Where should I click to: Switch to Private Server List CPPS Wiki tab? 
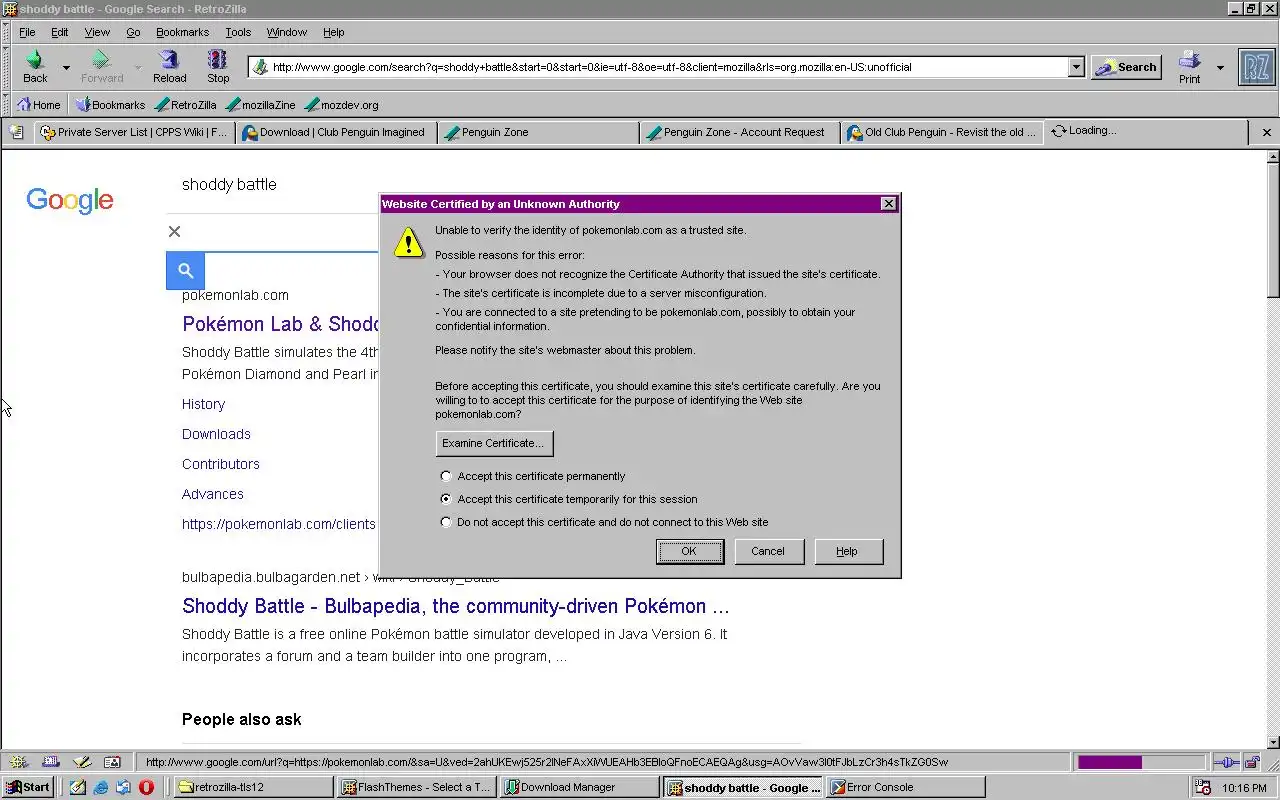pos(134,132)
